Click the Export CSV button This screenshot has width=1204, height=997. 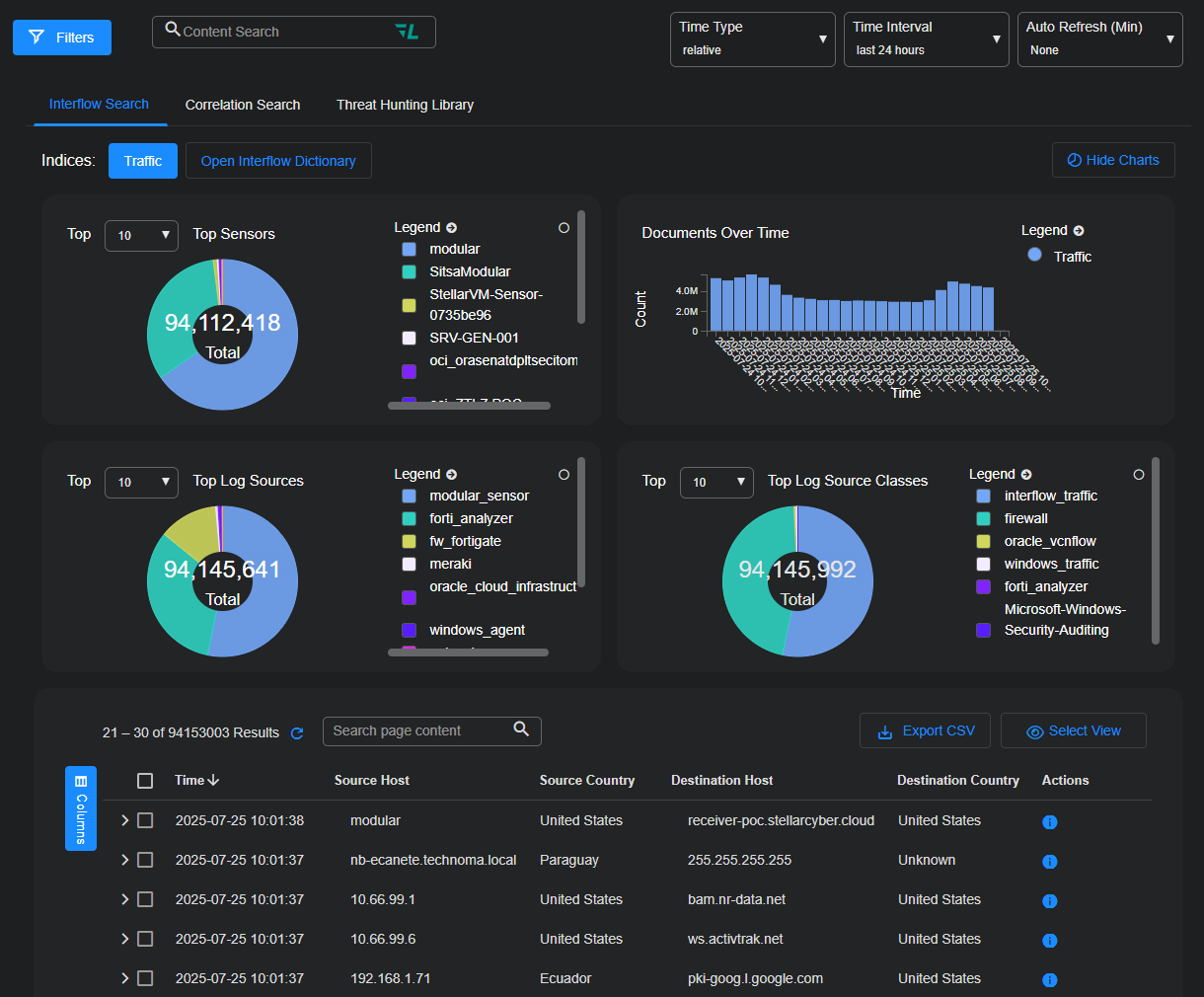point(926,731)
